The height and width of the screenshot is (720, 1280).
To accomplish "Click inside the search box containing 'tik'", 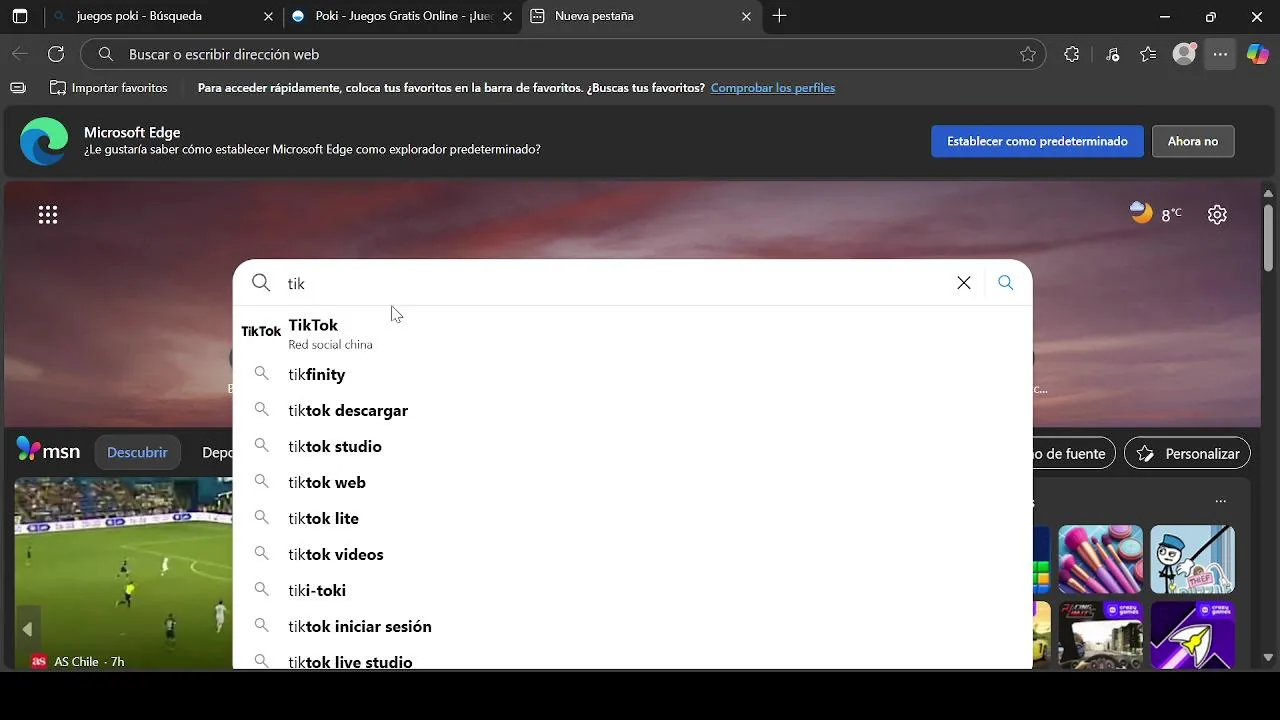I will click(x=610, y=283).
